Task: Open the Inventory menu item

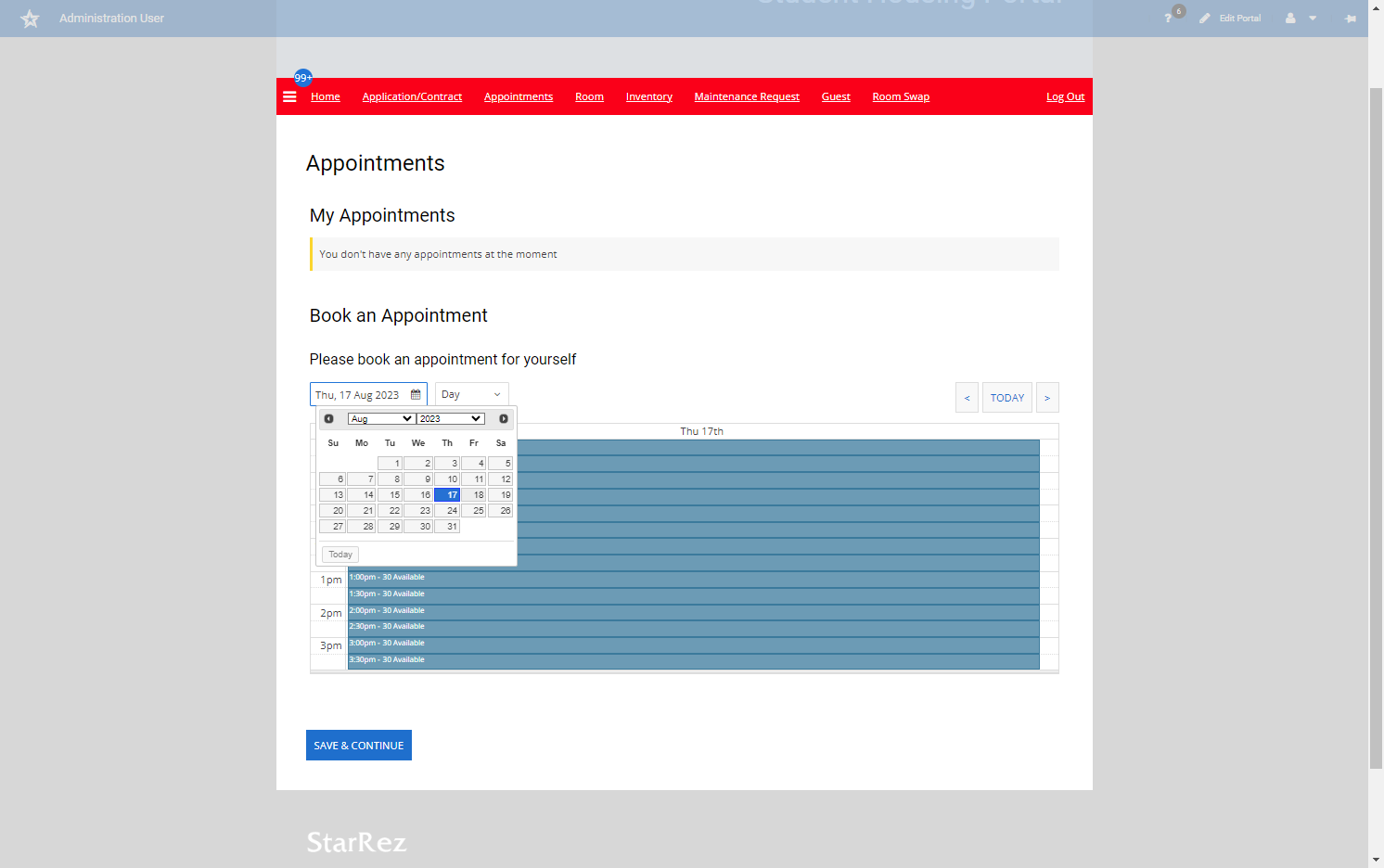Action: [x=649, y=96]
